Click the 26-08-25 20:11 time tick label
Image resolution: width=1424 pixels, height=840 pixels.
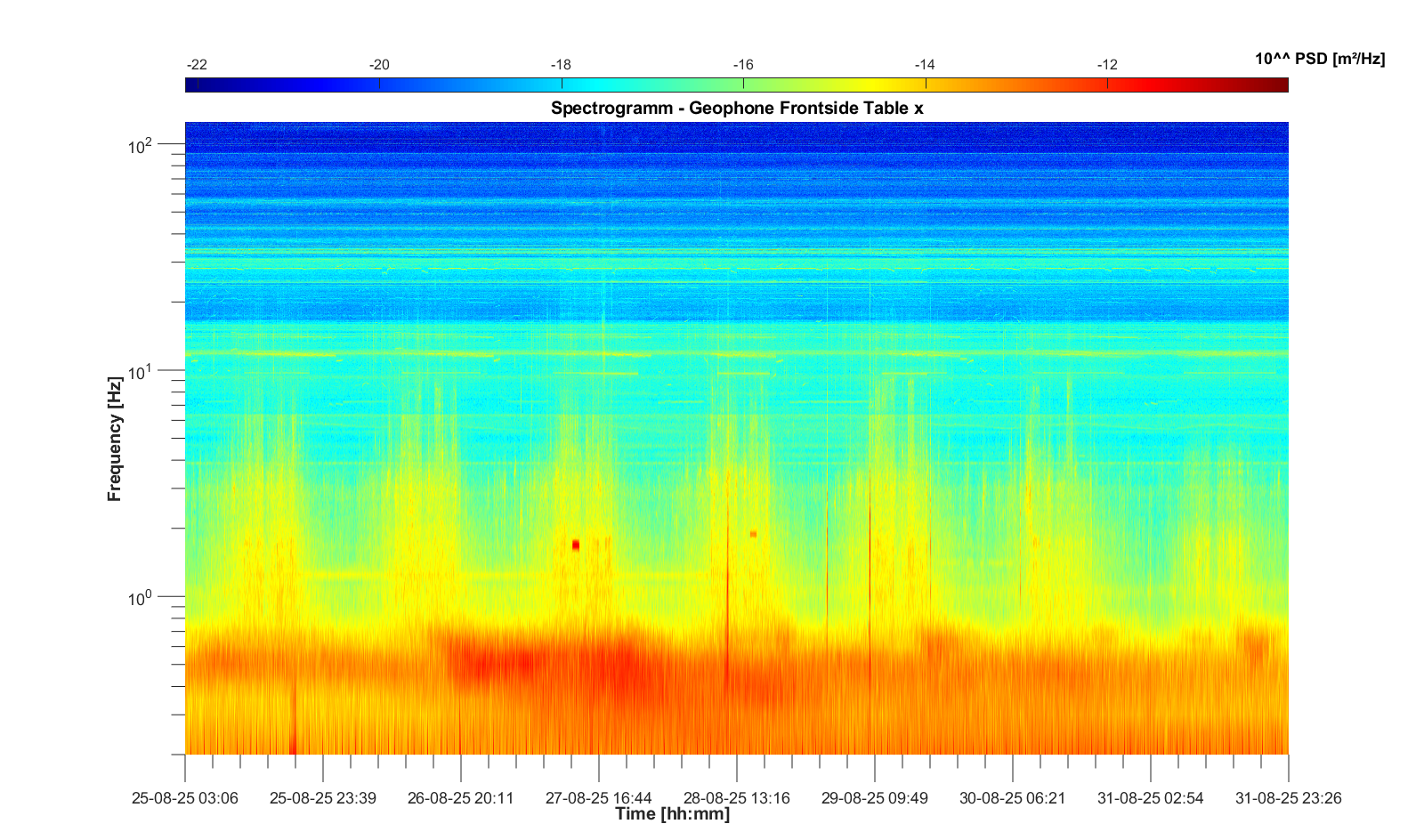(x=460, y=798)
